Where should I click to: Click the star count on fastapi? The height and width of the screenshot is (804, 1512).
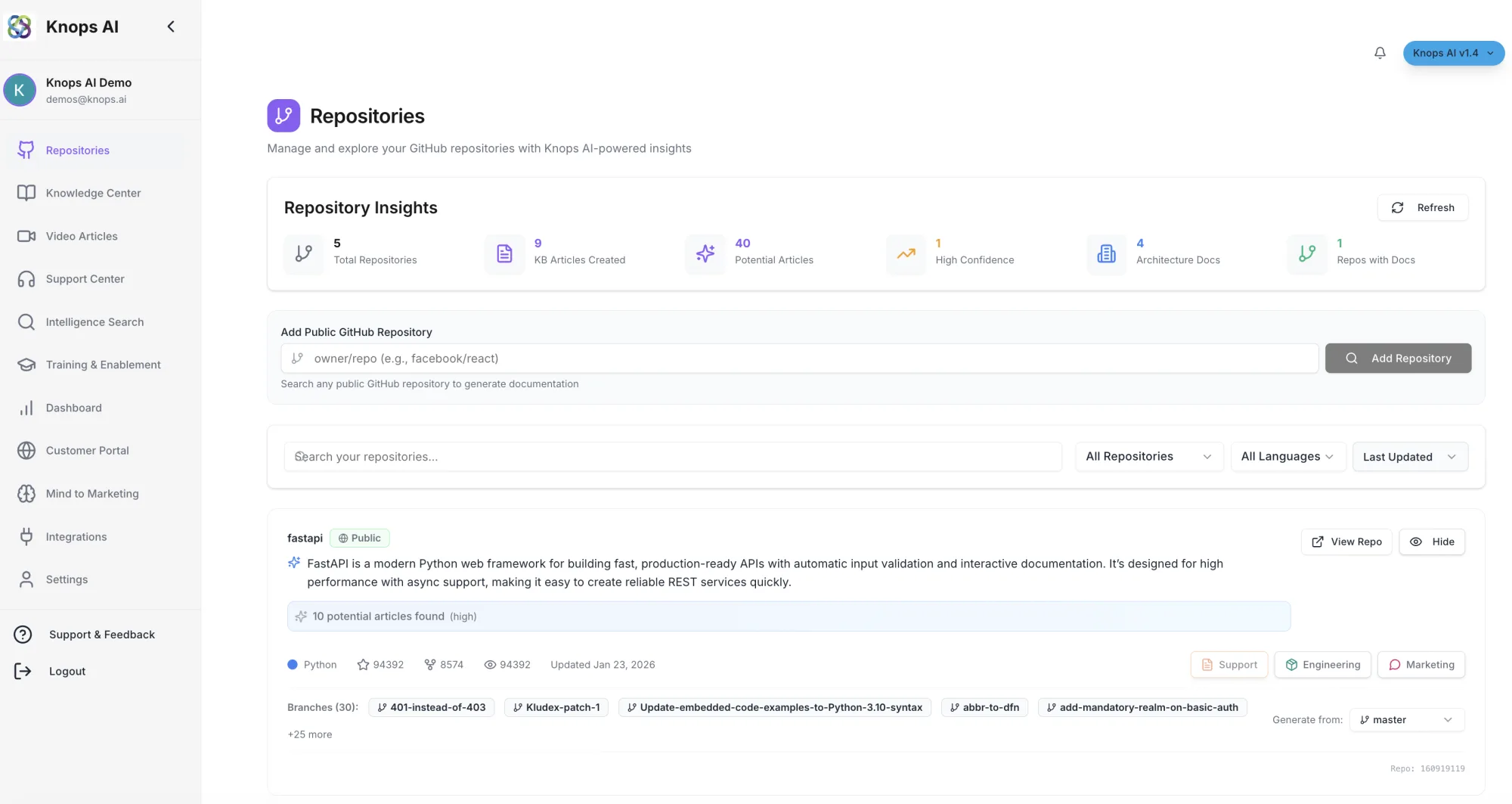click(380, 665)
